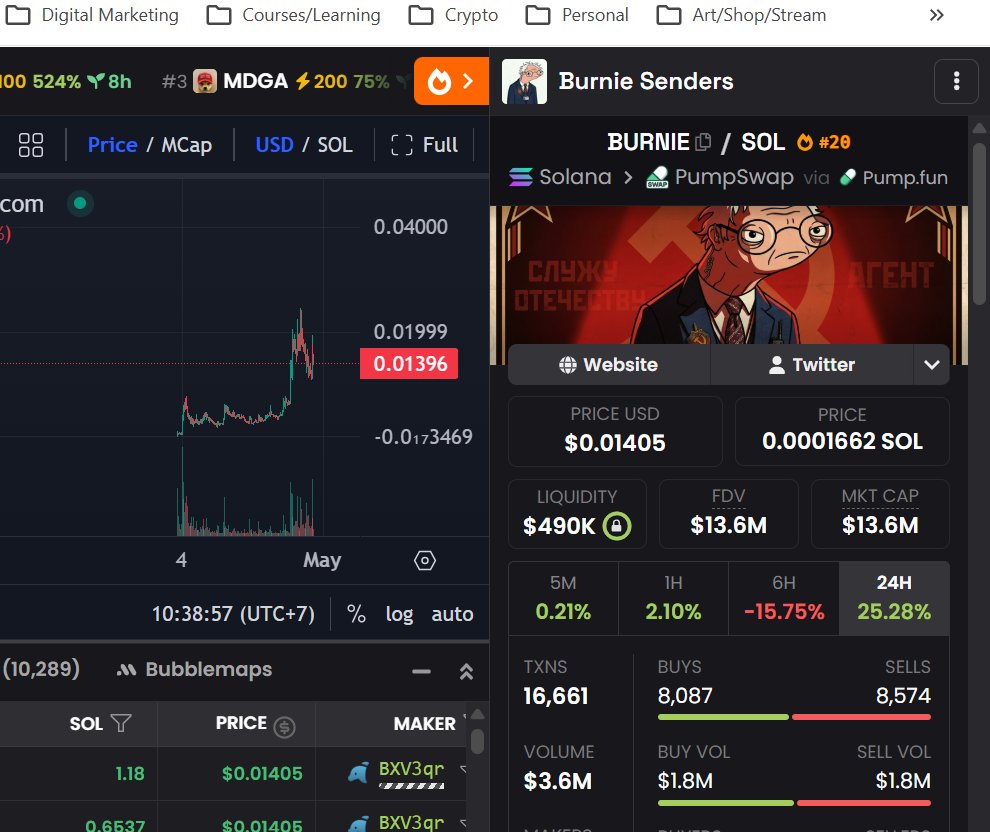Open the three-dot menu beside Burnie Senders

[x=956, y=81]
